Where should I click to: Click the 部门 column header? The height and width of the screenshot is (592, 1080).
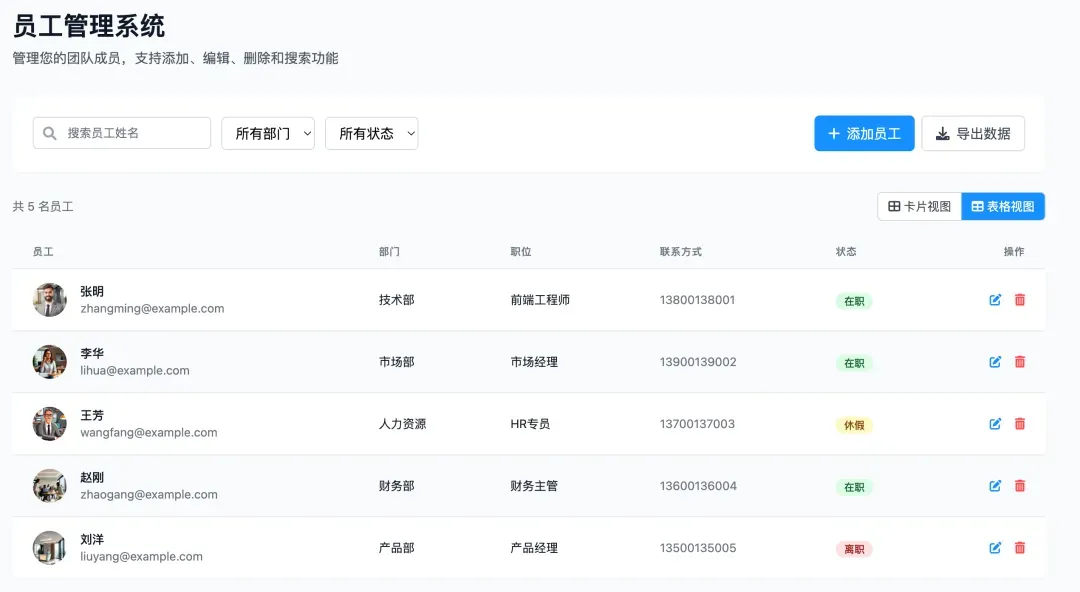coord(389,252)
